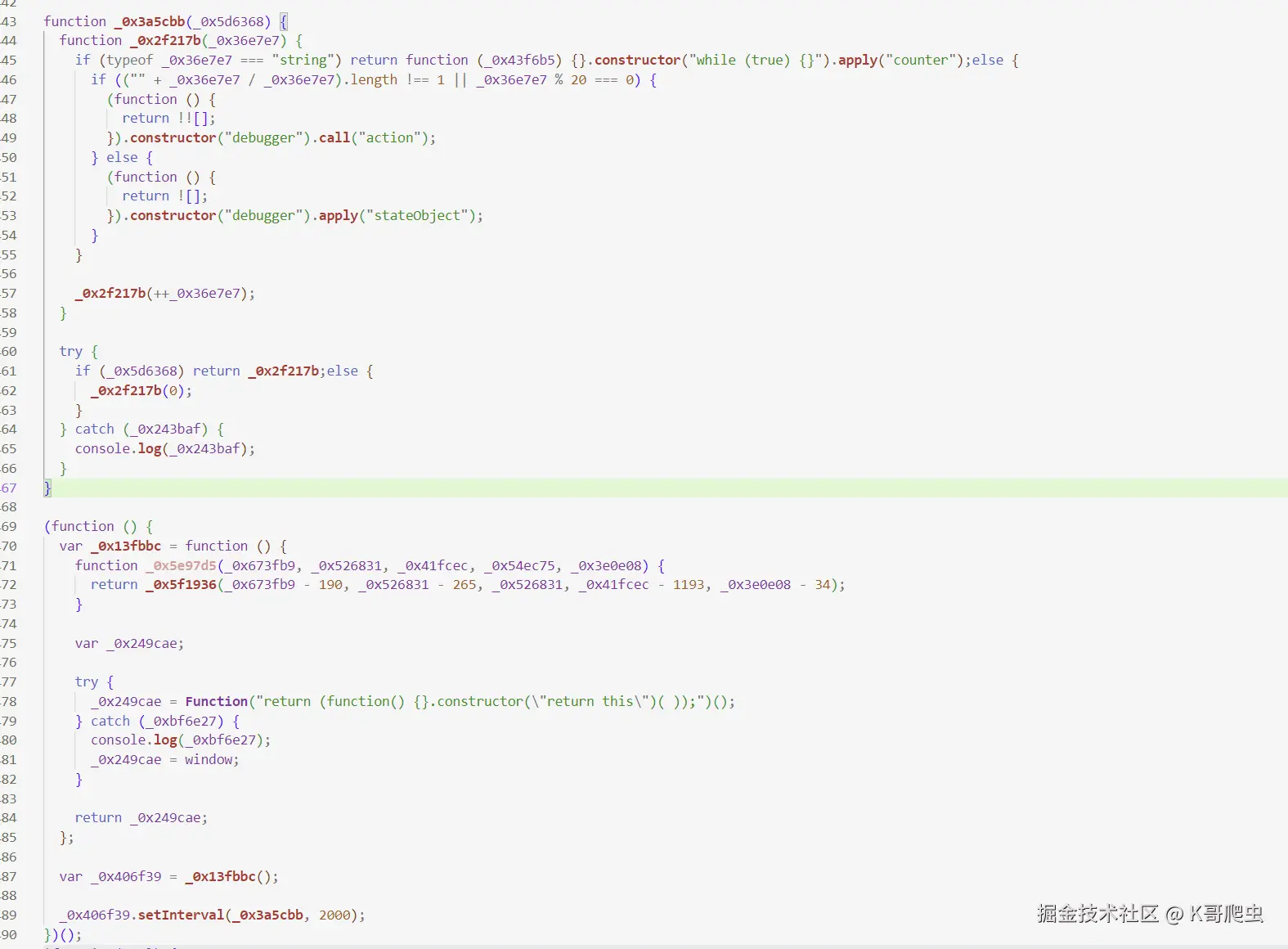Click line number 69 in gutter
1288x949 pixels.
point(8,526)
